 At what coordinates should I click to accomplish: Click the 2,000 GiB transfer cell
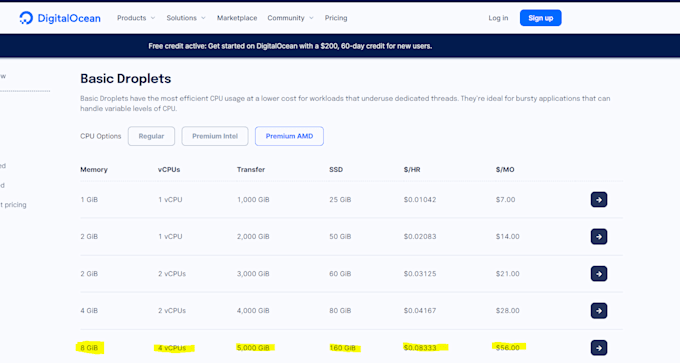(253, 236)
